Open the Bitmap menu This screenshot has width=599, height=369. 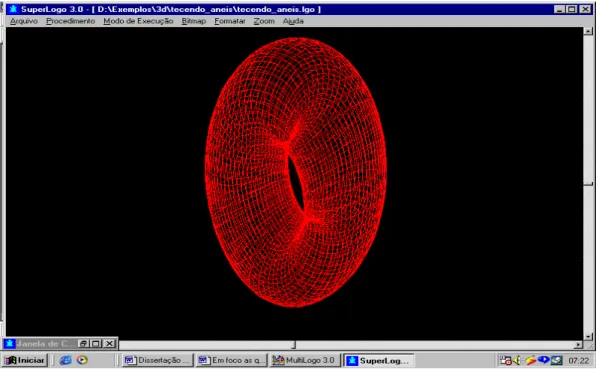[194, 21]
